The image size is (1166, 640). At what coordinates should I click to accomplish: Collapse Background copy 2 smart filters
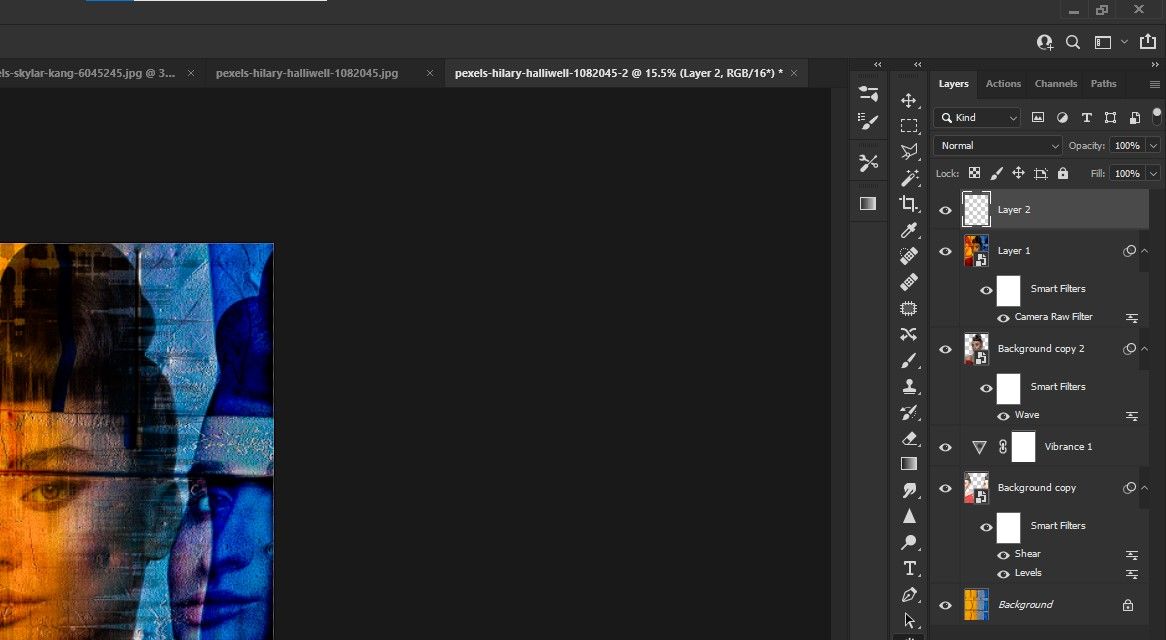1145,349
